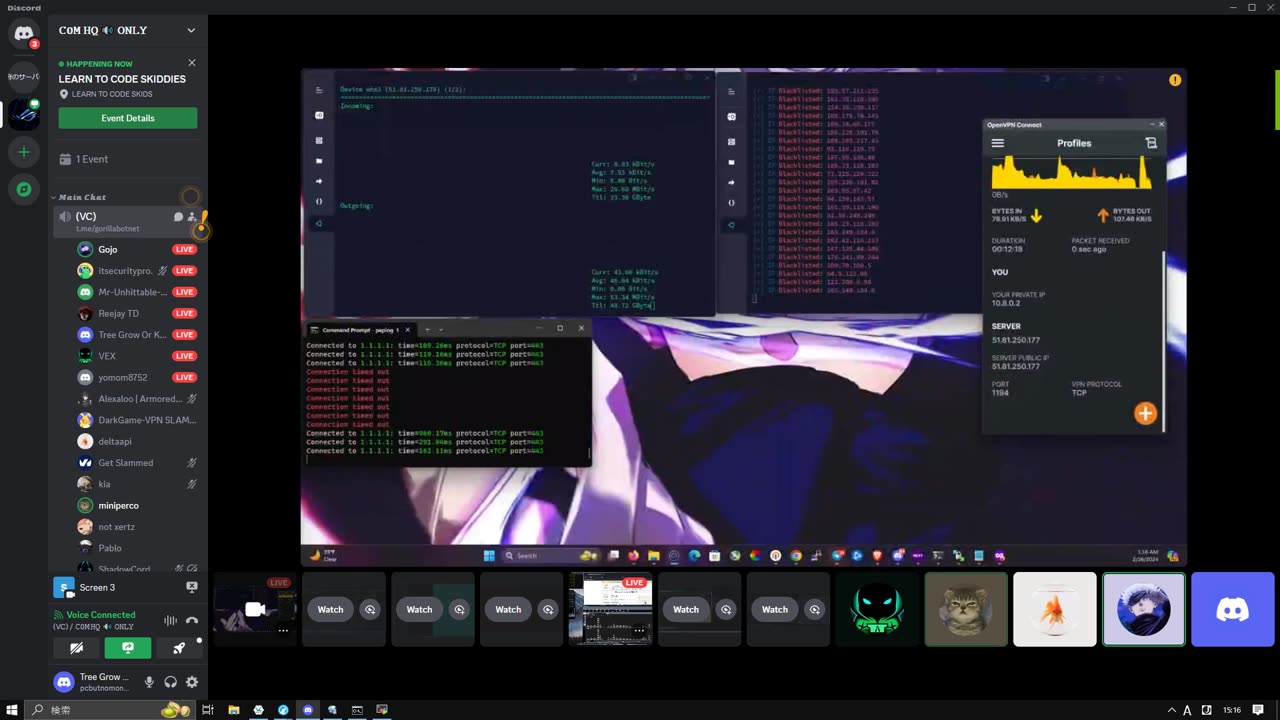Screen dimensions: 1280x720
Task: Open Tree Grow user profile panel
Action: pyautogui.click(x=94, y=682)
